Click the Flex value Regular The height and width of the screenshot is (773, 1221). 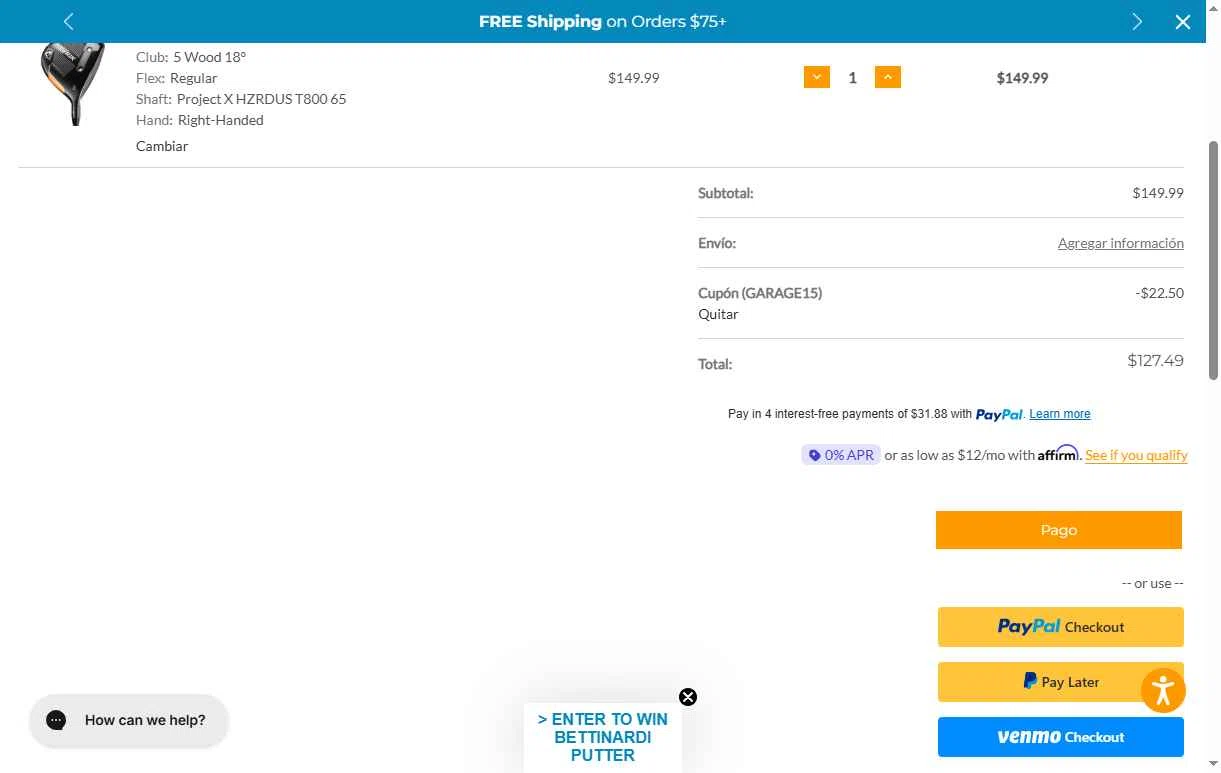pos(194,78)
